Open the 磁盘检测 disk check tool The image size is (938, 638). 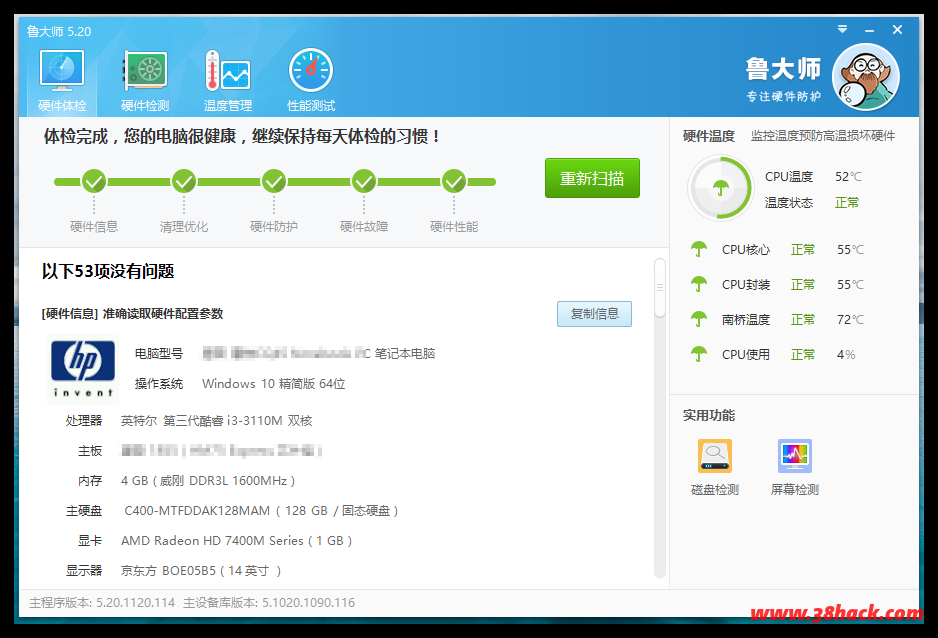715,468
